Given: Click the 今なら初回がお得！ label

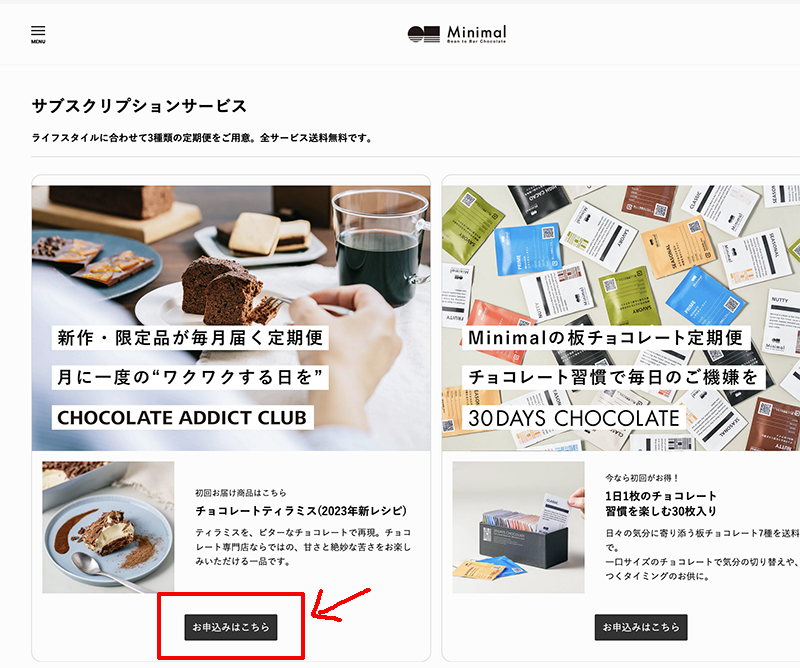Looking at the screenshot, I should click(642, 478).
